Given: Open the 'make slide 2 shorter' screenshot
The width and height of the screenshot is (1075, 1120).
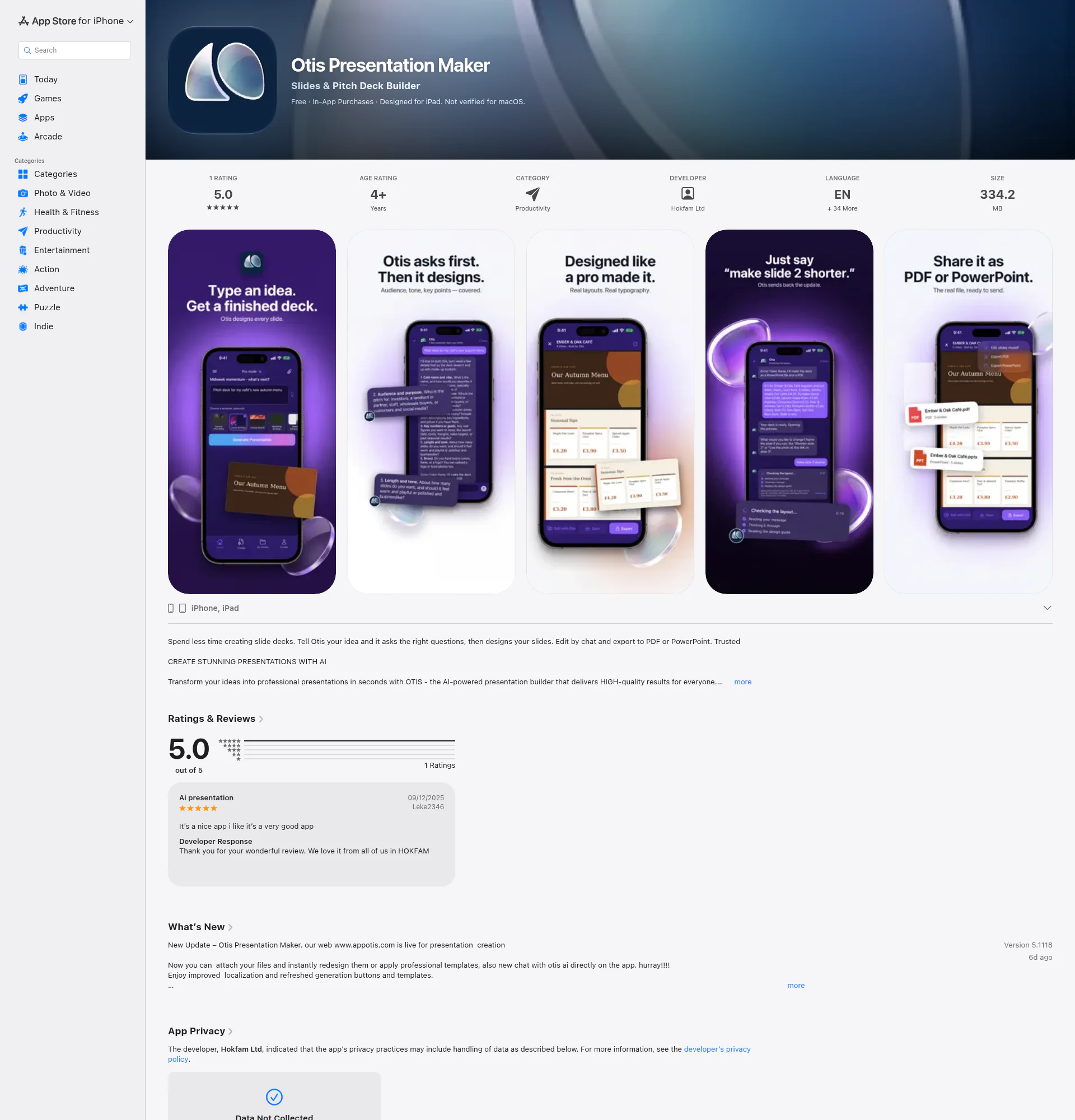Looking at the screenshot, I should pos(789,412).
